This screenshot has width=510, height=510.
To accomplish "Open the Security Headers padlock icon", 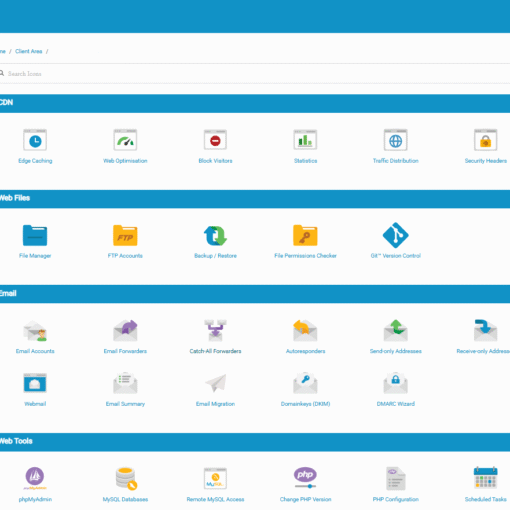I will 486,140.
